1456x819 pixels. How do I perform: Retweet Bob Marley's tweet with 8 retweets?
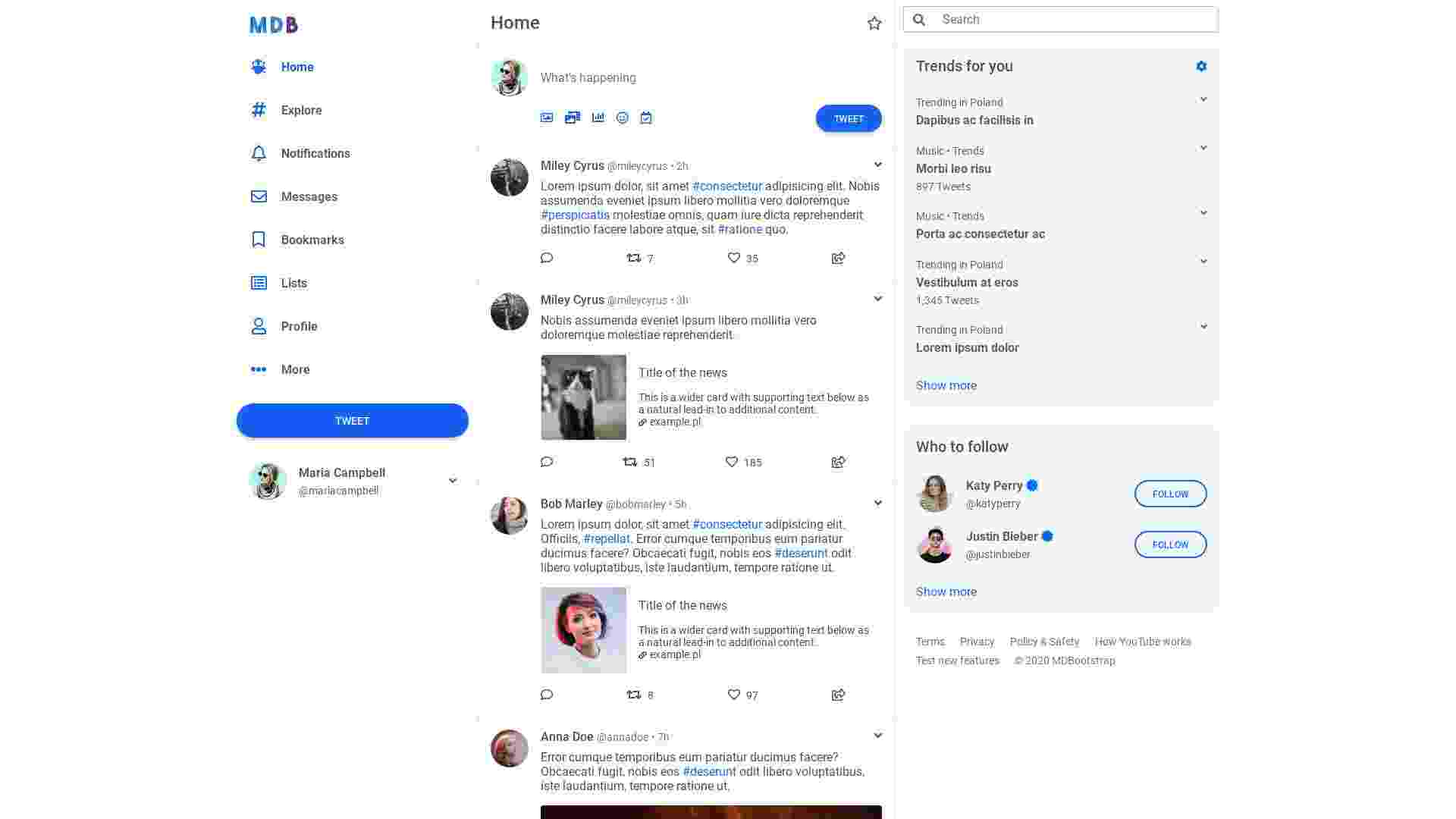point(634,695)
